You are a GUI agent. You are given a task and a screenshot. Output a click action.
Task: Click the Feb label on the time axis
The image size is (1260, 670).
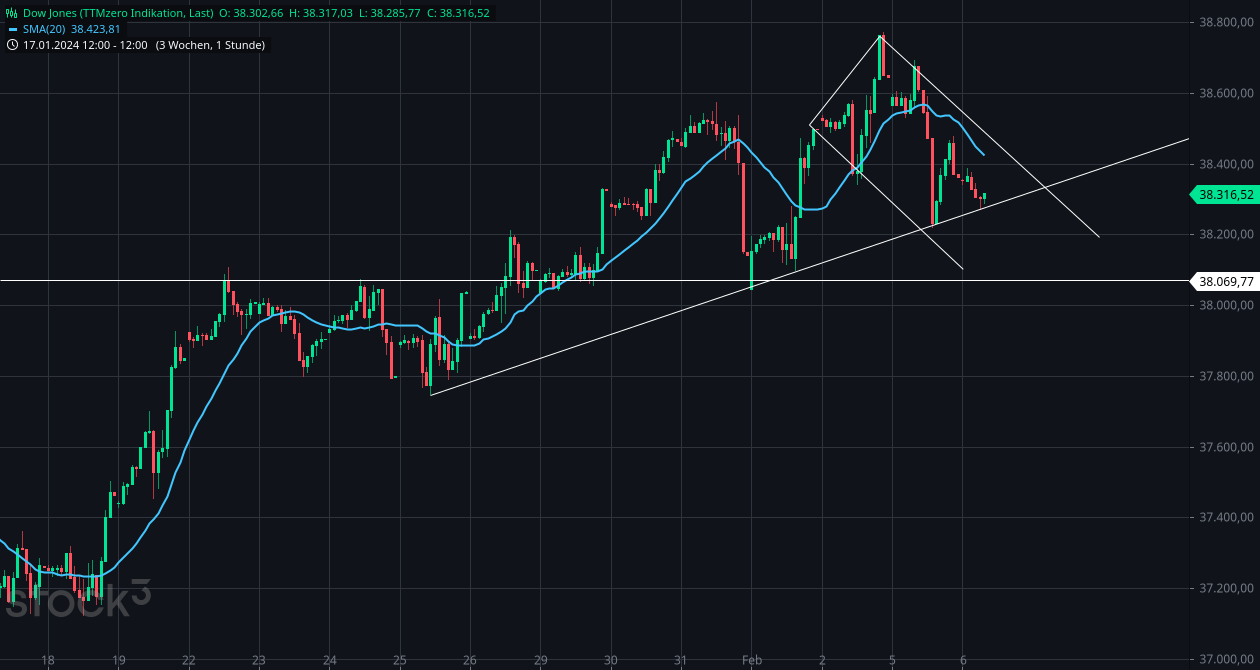coord(751,659)
